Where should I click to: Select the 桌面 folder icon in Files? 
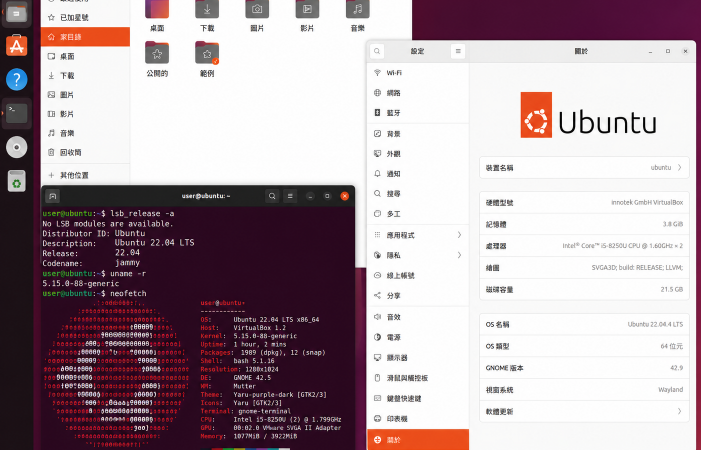pyautogui.click(x=157, y=10)
